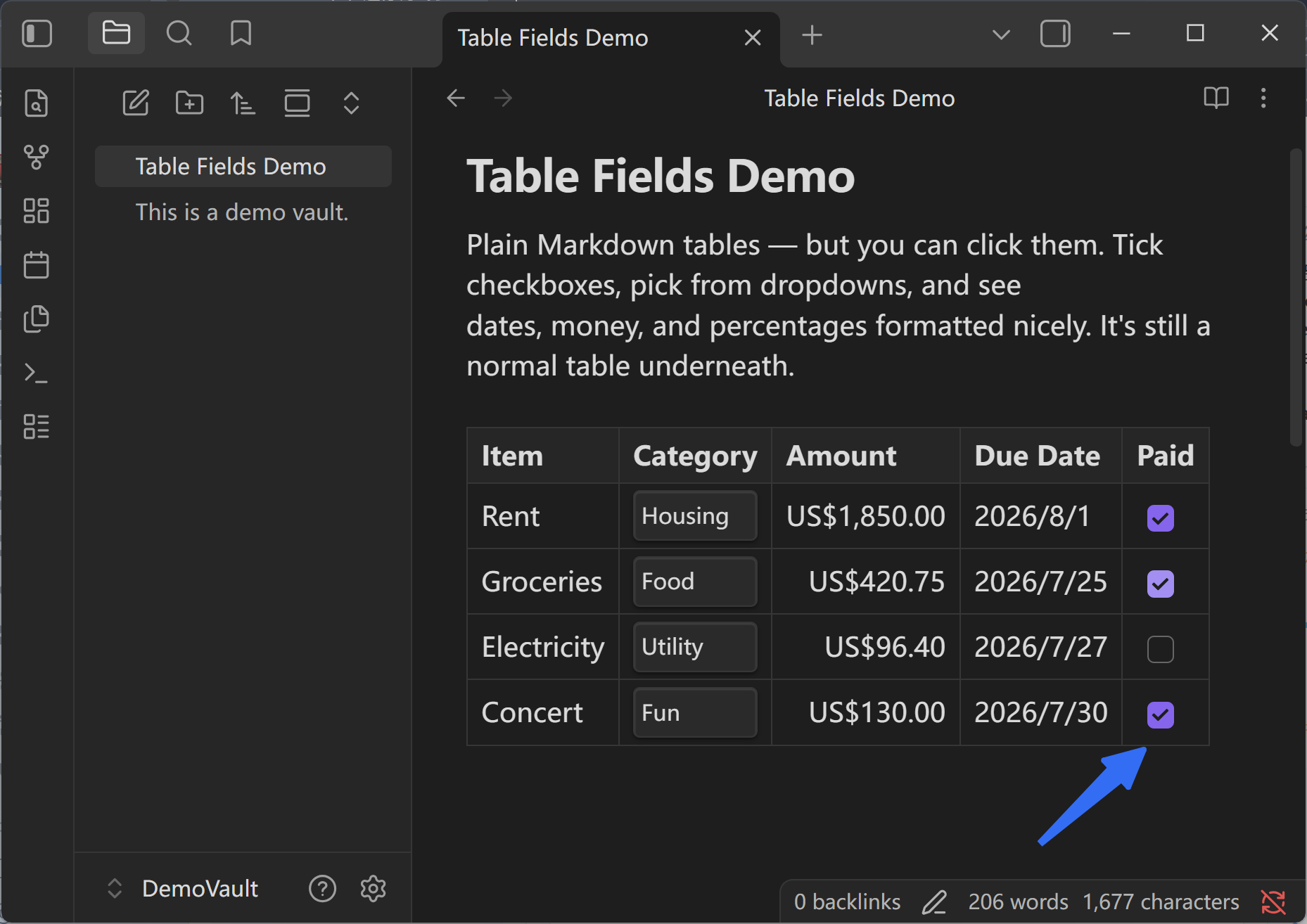
Task: Toggle the right sidebar icon
Action: coord(1055,33)
